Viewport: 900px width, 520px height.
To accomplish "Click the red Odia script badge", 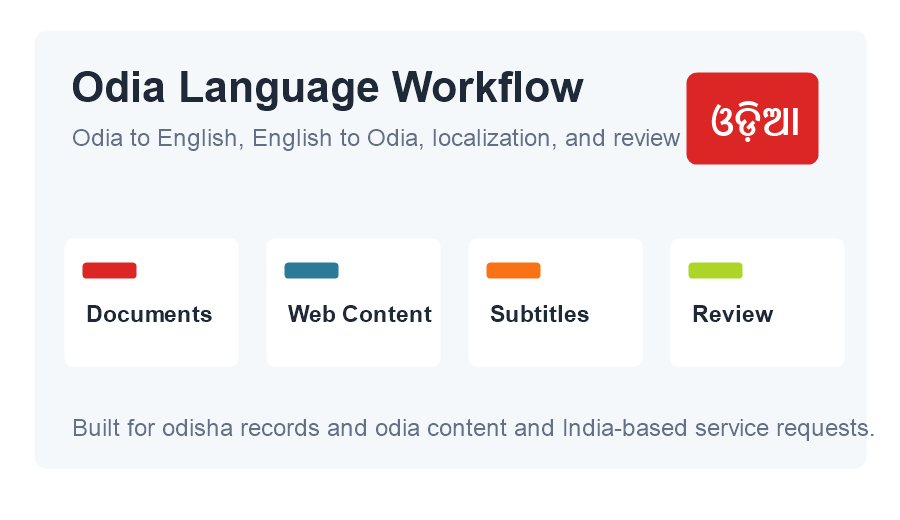I will click(752, 118).
